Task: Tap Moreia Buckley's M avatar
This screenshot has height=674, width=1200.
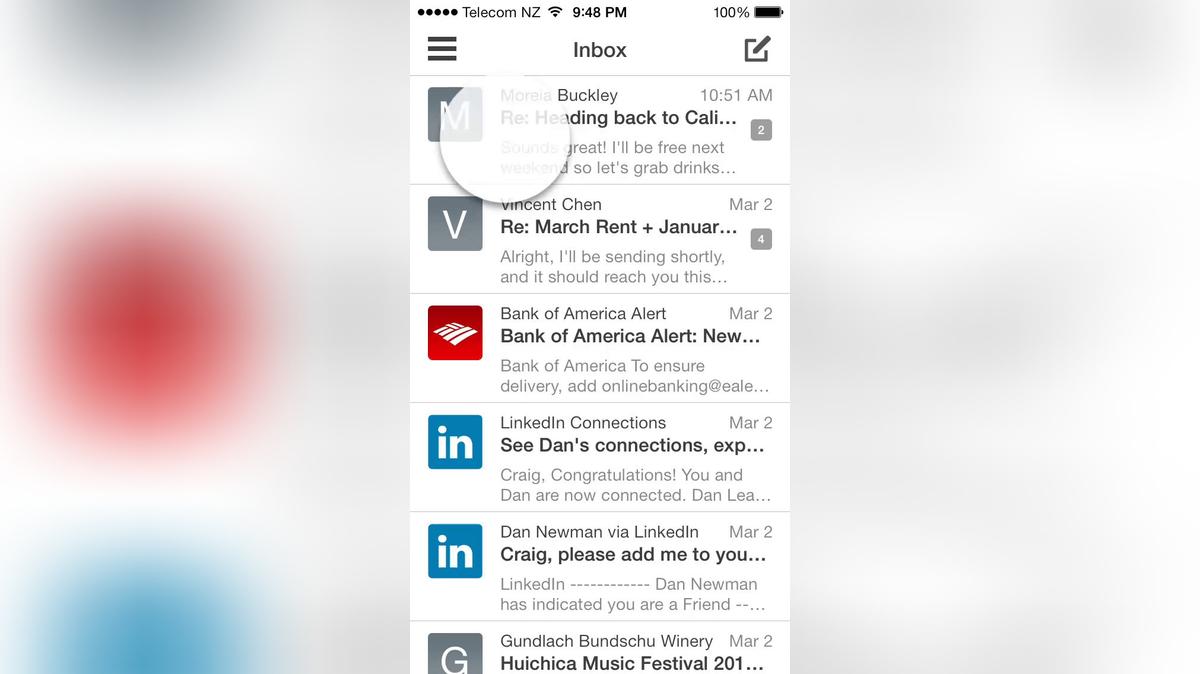Action: [x=455, y=114]
